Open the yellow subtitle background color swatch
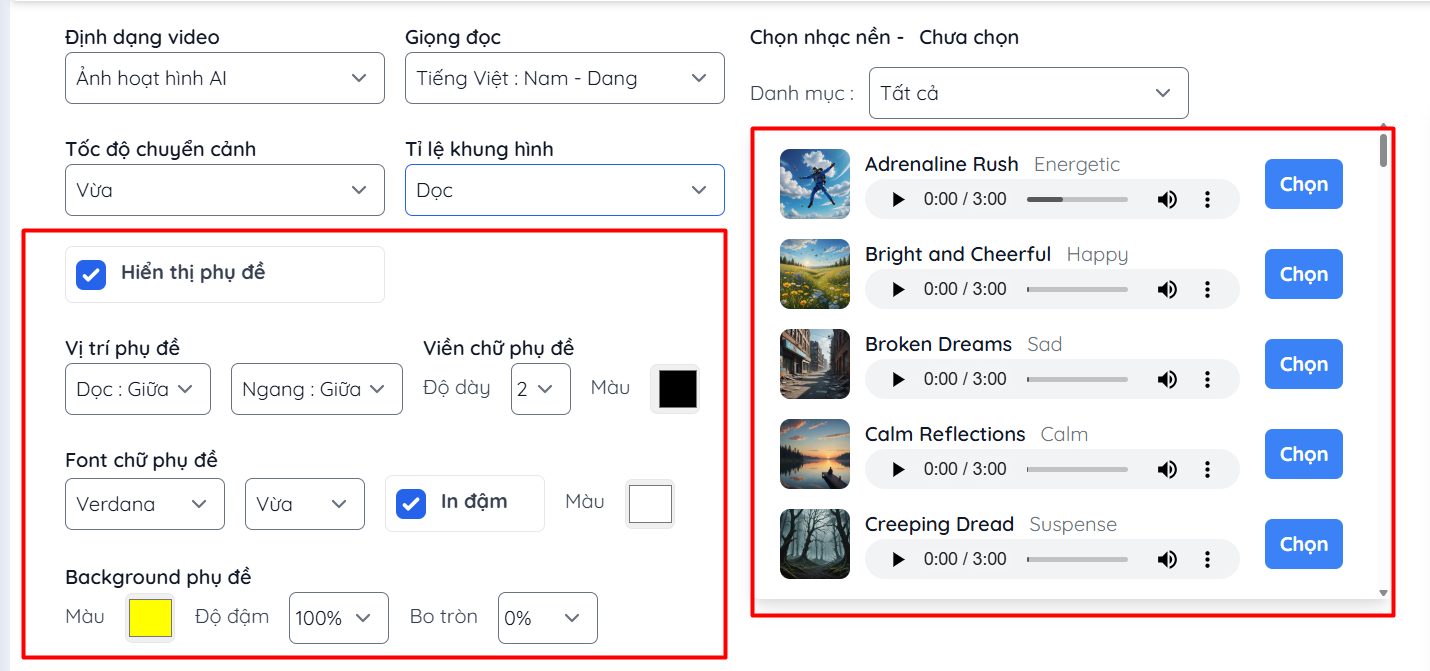The width and height of the screenshot is (1430, 671). [x=150, y=617]
